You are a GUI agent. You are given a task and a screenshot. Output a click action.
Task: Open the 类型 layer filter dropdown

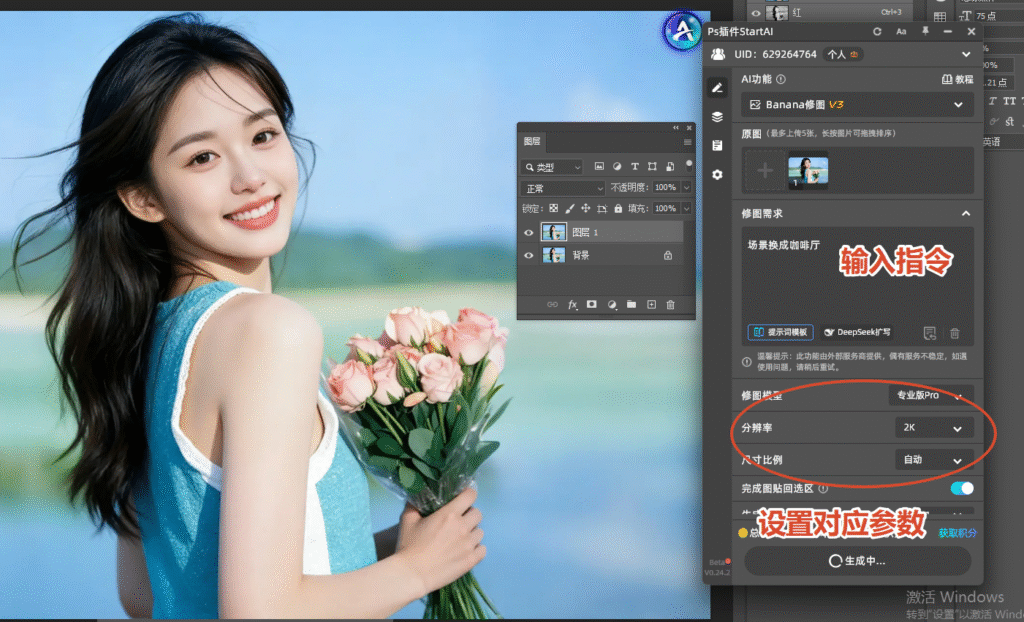(x=551, y=167)
